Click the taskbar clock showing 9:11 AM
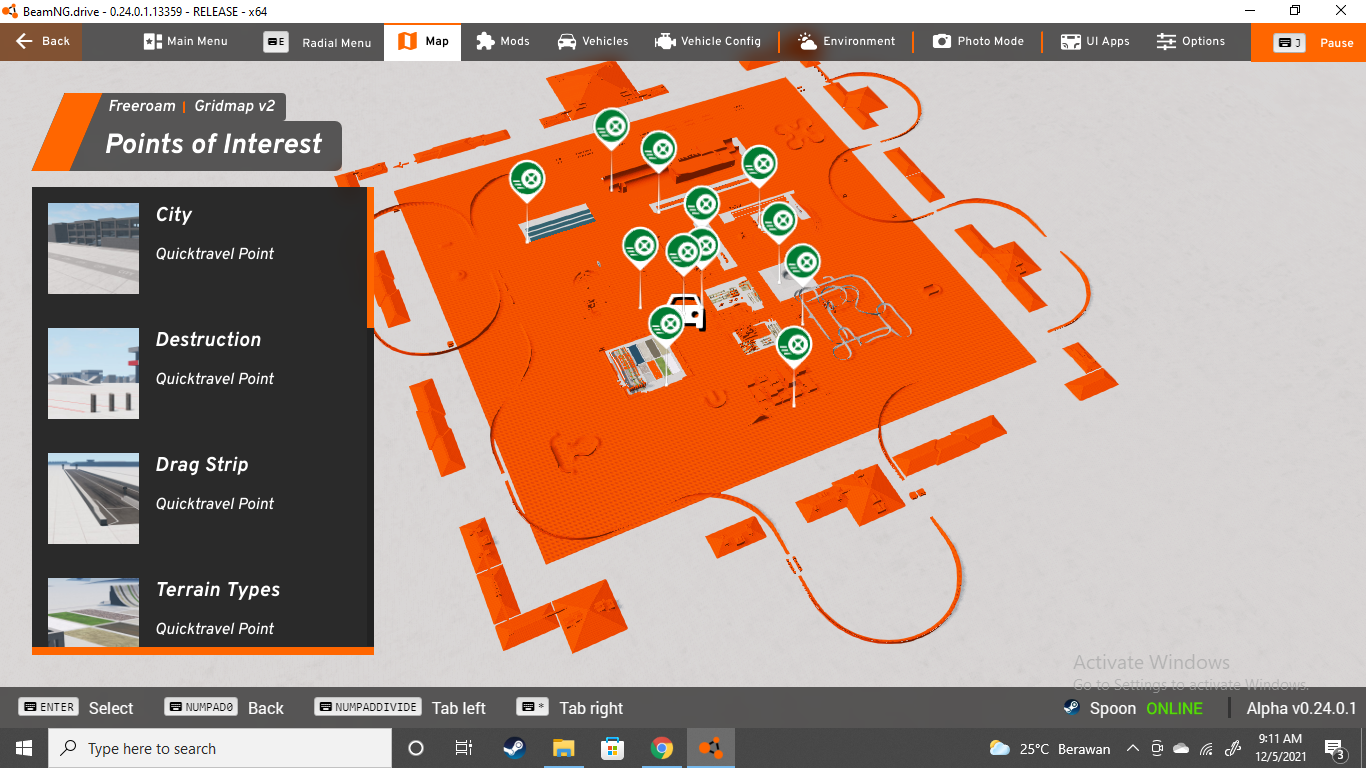 [x=1280, y=748]
